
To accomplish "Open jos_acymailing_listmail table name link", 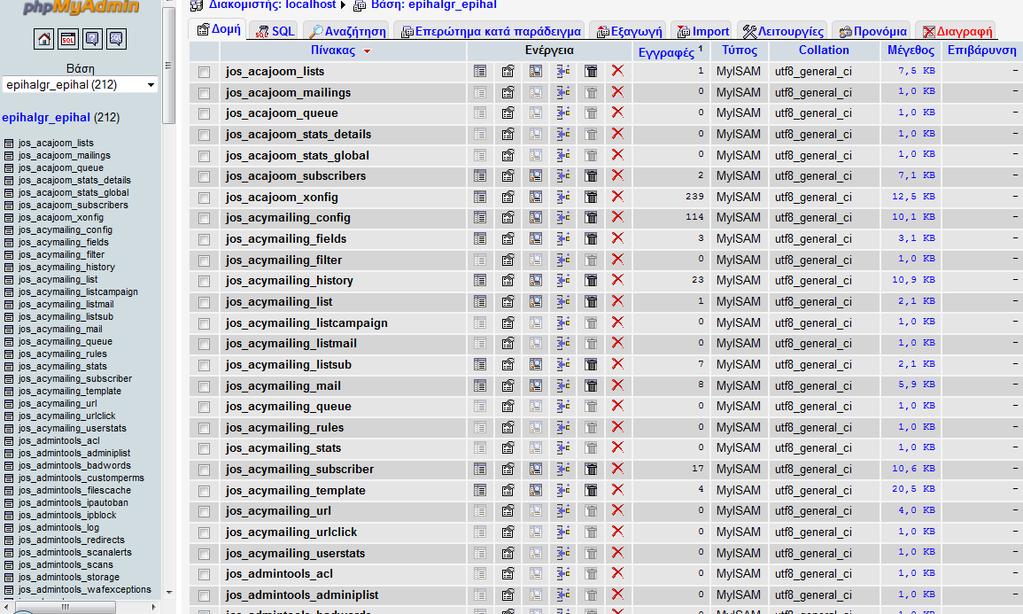I will [291, 343].
